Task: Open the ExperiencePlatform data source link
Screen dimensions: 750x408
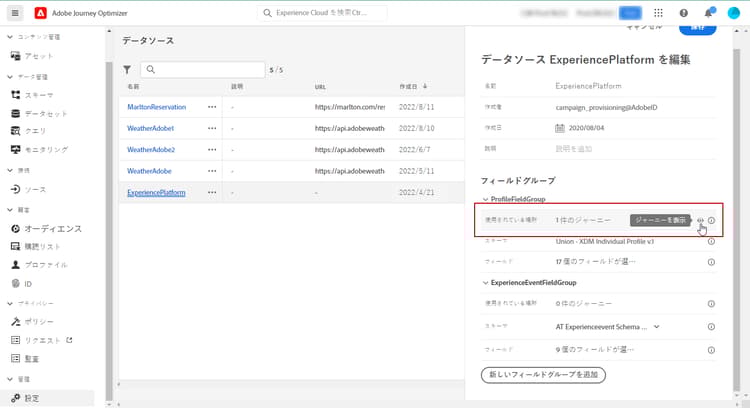Action: point(156,192)
